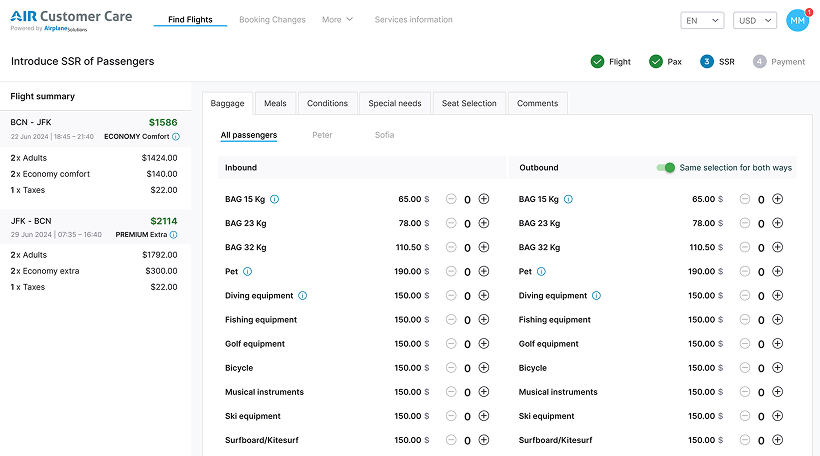Image resolution: width=820 pixels, height=456 pixels.
Task: Open the EN language dropdown
Action: (702, 20)
